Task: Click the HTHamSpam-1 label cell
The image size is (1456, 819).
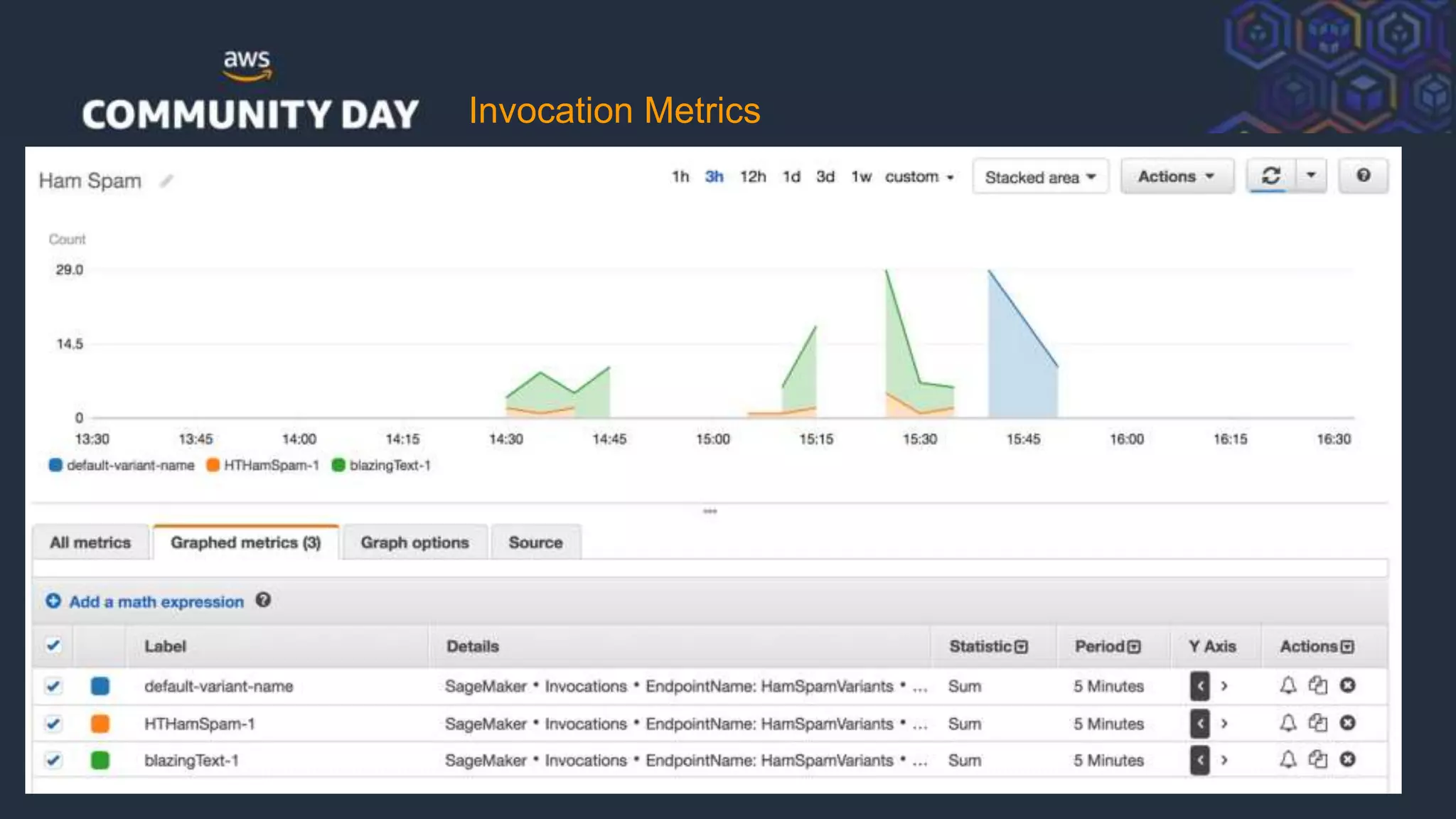Action: [199, 724]
